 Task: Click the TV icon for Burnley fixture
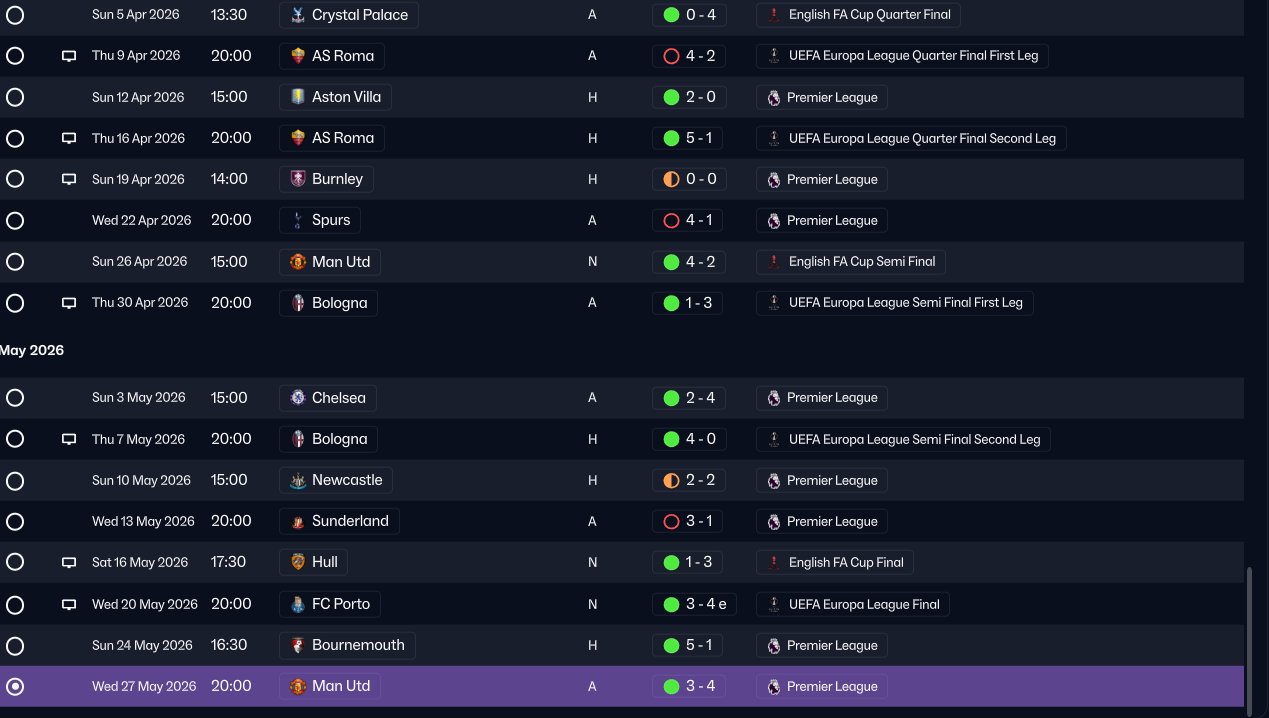[x=69, y=180]
